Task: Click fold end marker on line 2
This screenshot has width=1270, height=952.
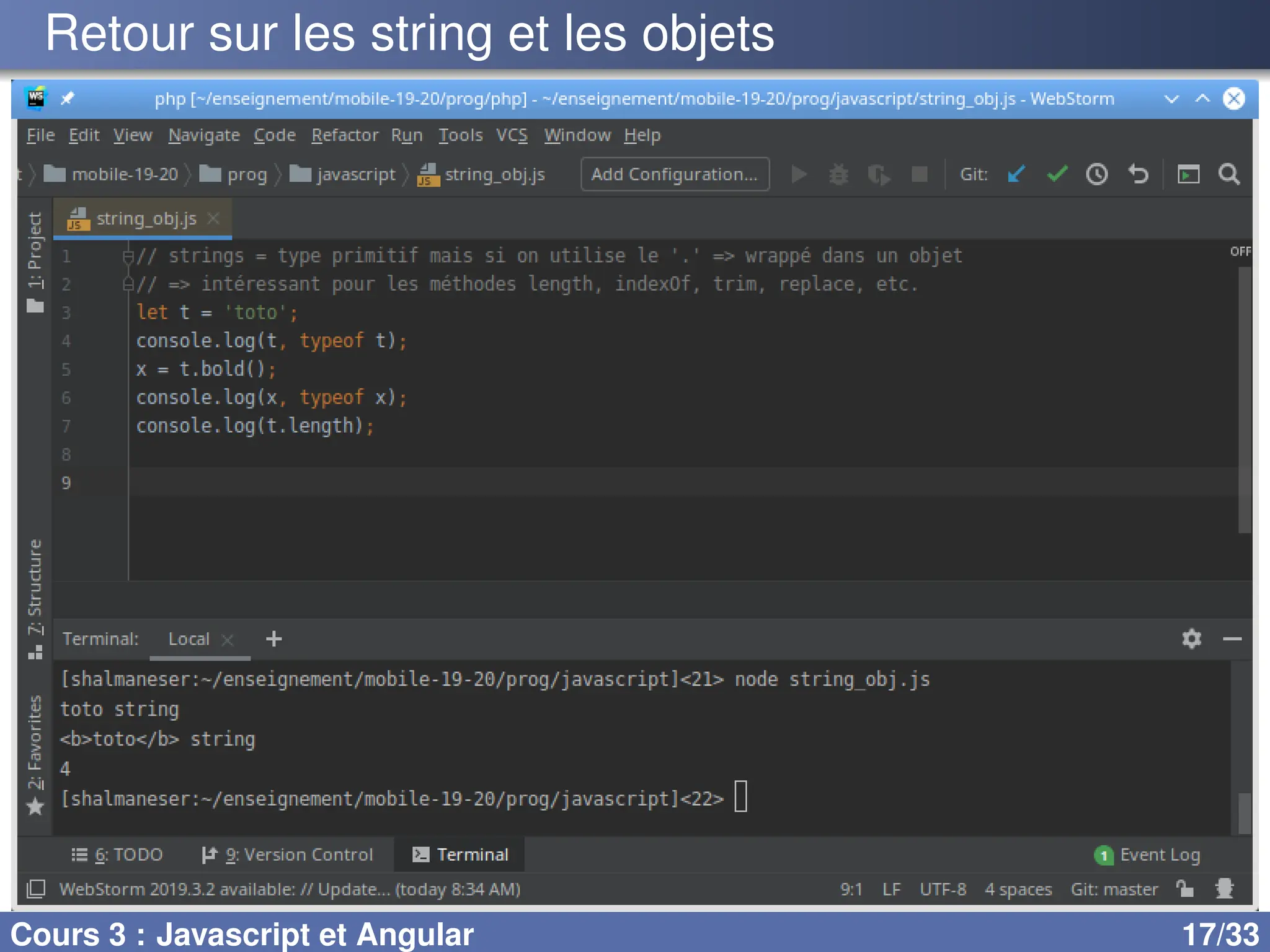Action: [128, 284]
